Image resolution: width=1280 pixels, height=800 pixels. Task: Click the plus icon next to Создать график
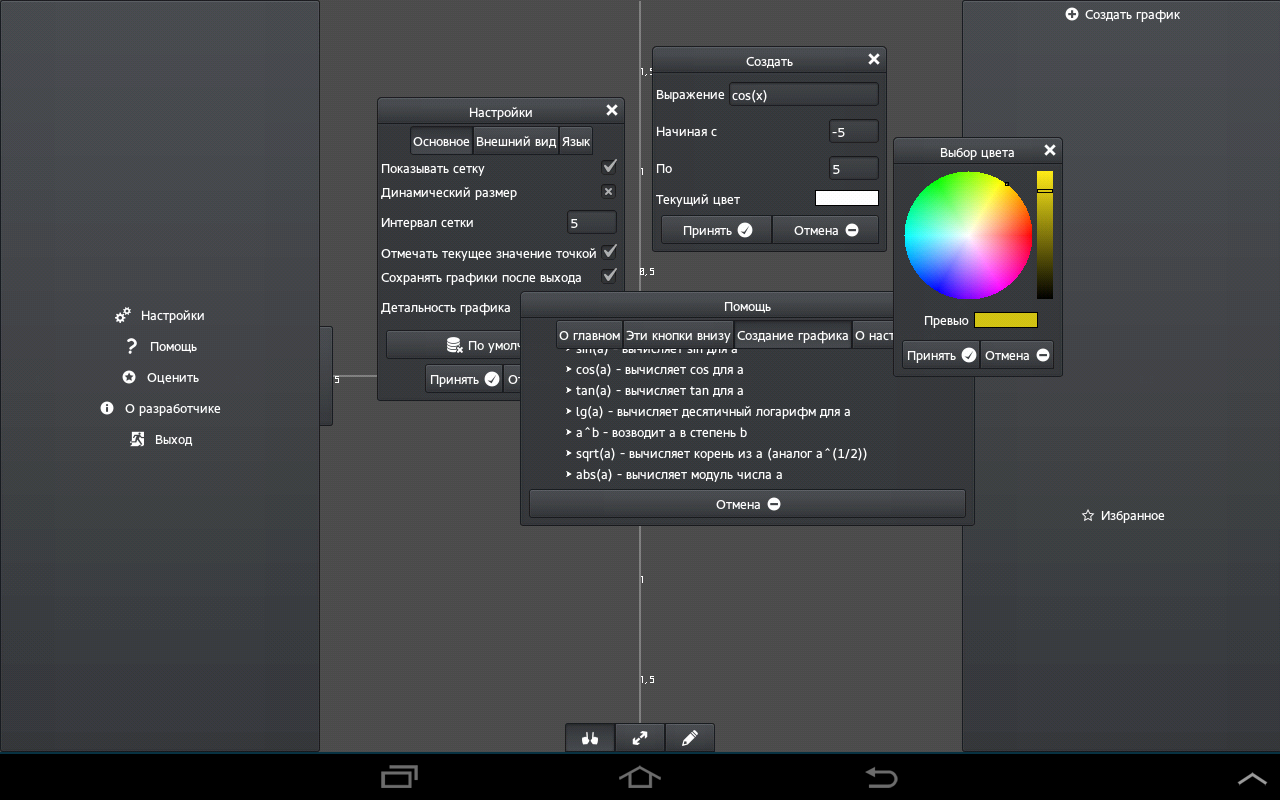click(1072, 15)
